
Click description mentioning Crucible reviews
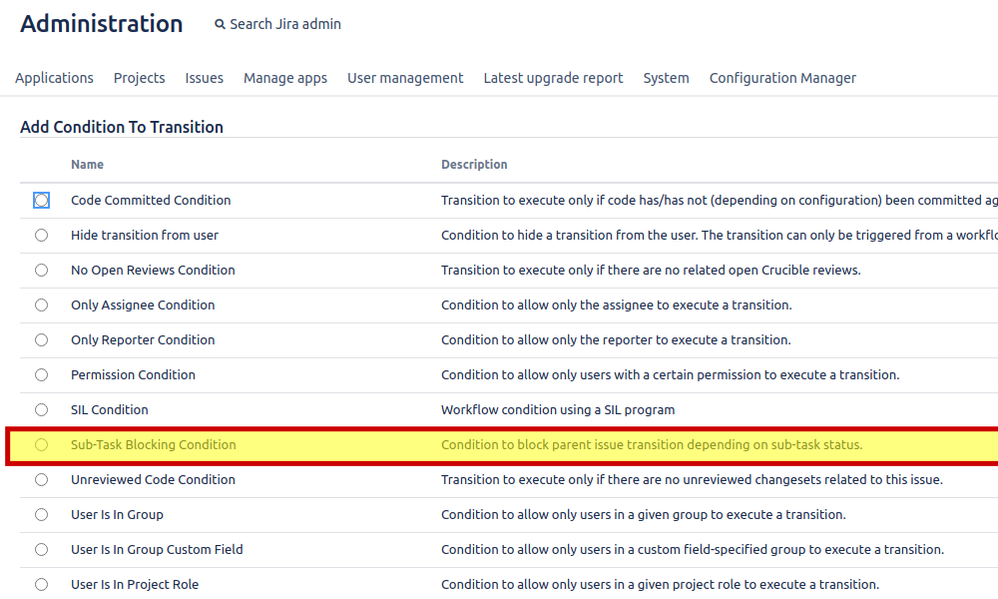(650, 270)
